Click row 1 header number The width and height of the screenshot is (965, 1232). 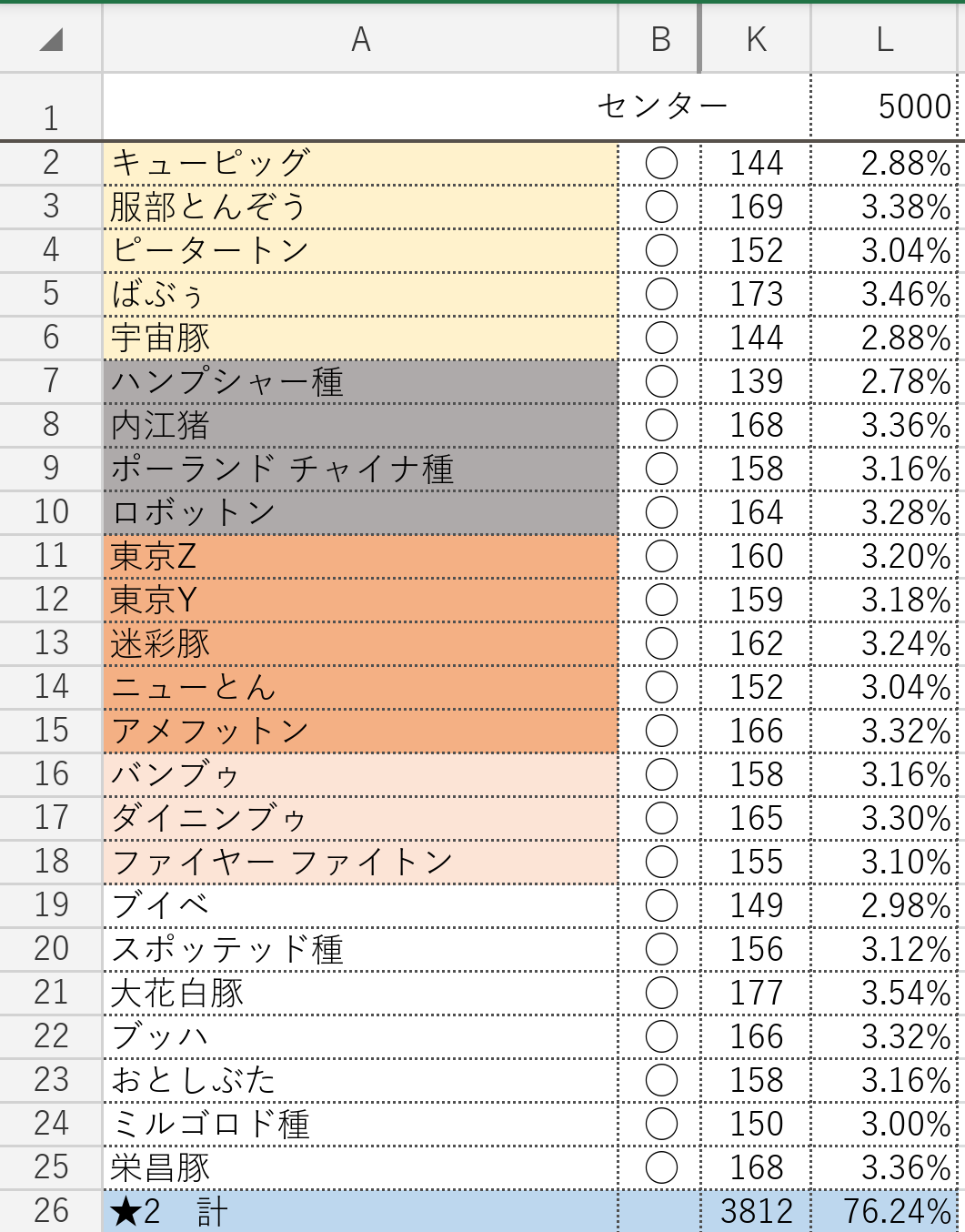point(51,116)
